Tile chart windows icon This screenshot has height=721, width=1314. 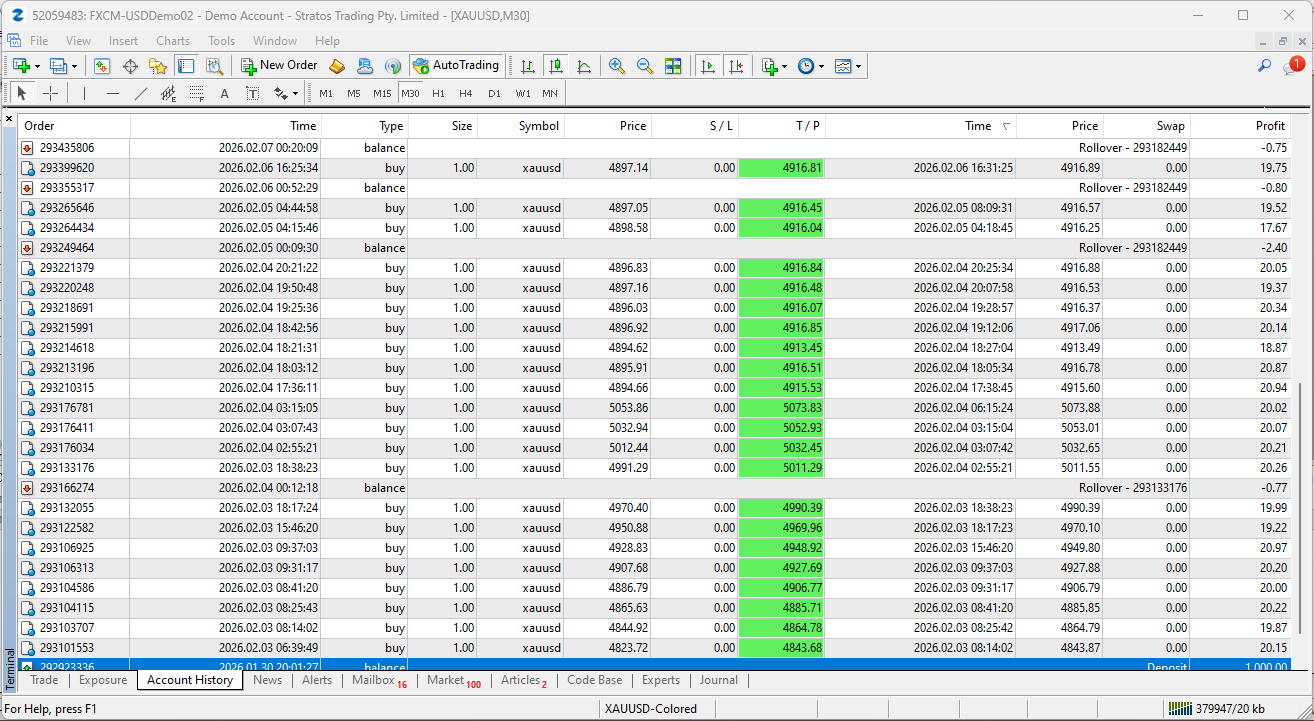coord(673,66)
